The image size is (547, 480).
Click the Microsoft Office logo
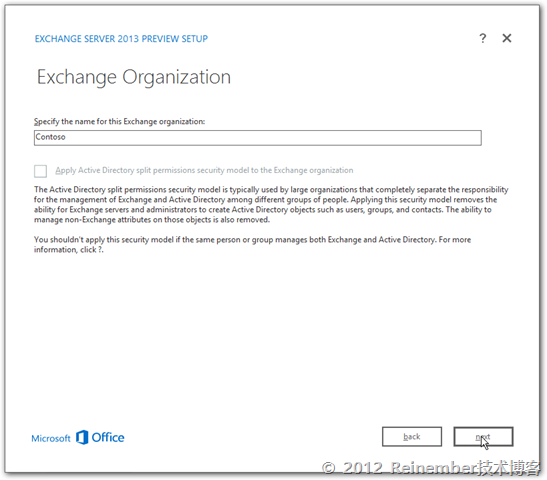78,437
